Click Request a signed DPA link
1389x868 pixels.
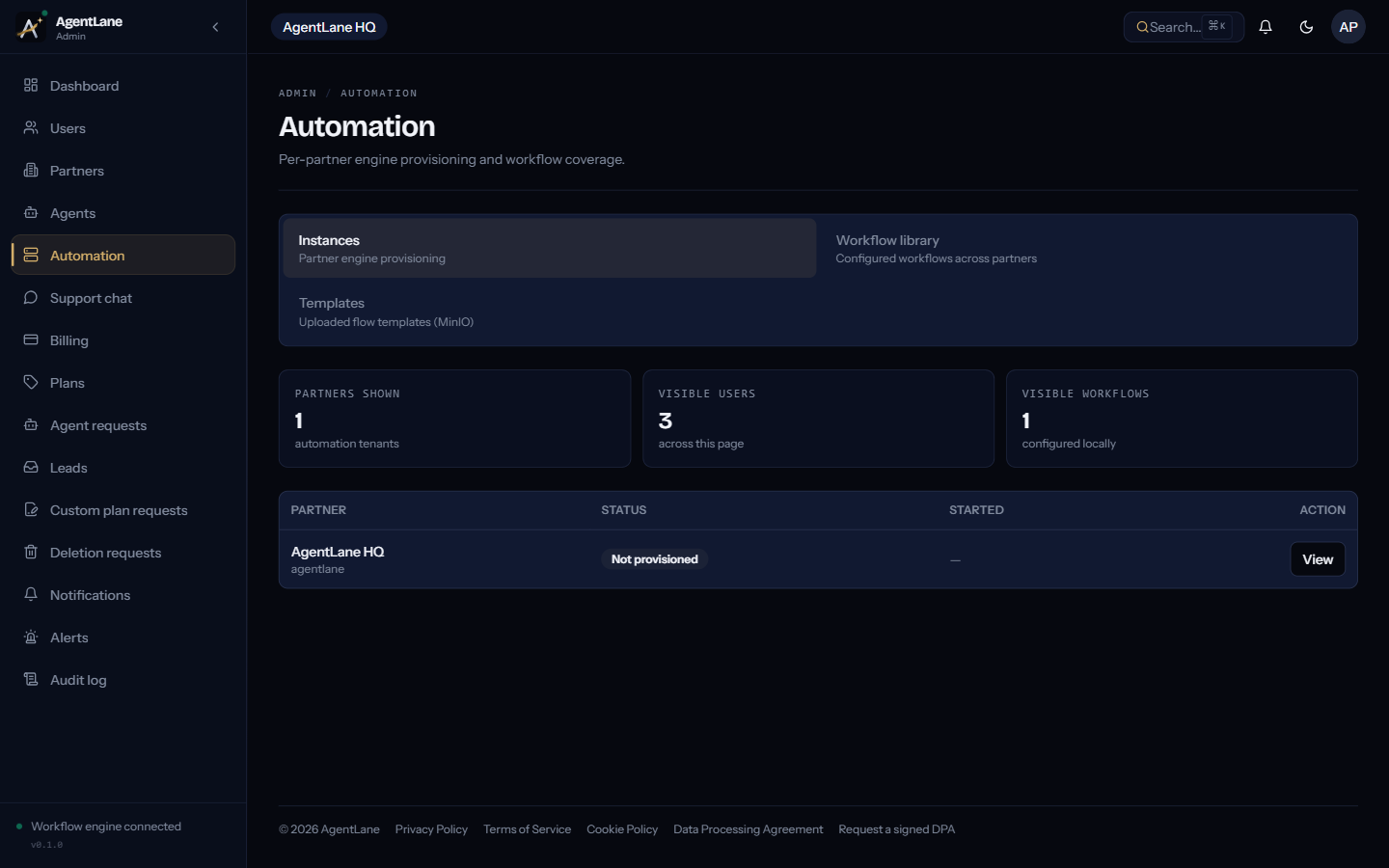[x=896, y=829]
